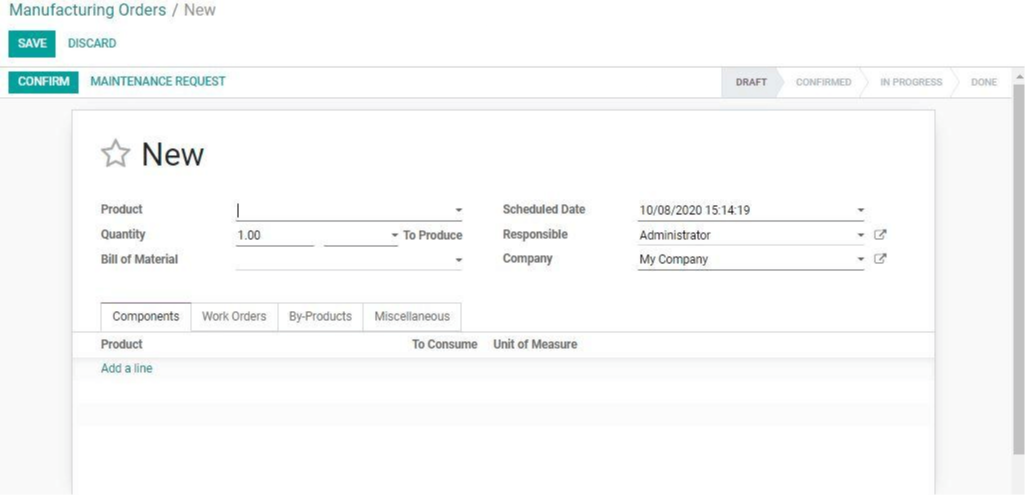
Task: Discard the new manufacturing order
Action: point(92,44)
